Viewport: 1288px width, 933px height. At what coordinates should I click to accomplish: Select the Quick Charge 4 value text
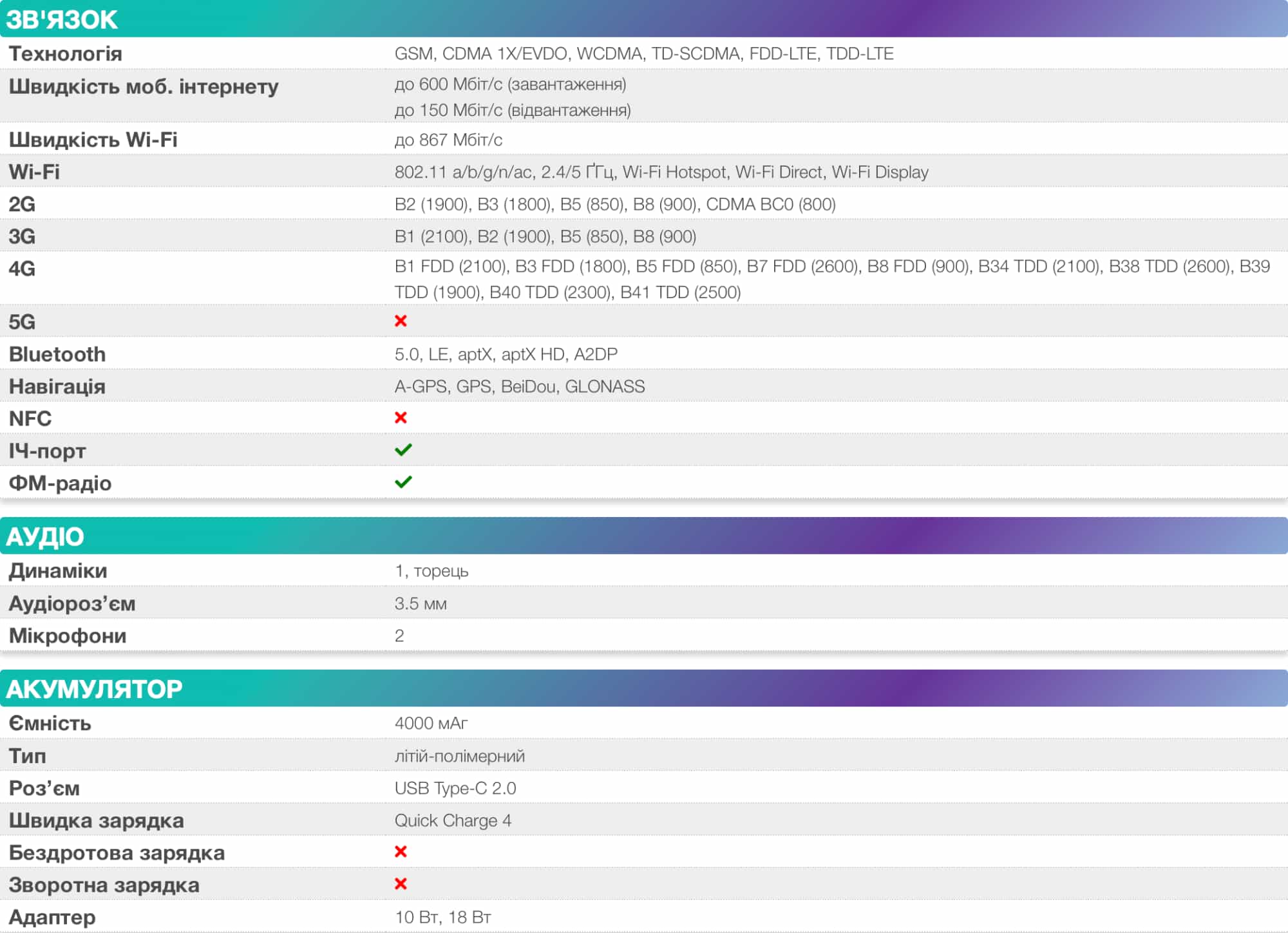pyautogui.click(x=453, y=820)
